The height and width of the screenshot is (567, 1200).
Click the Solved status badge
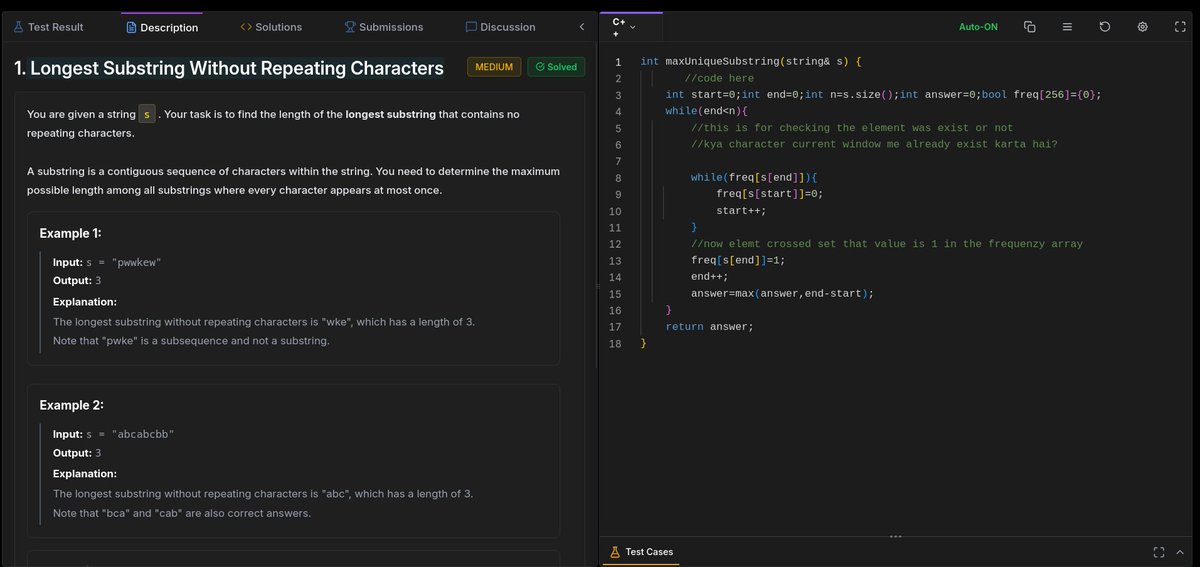coord(556,67)
